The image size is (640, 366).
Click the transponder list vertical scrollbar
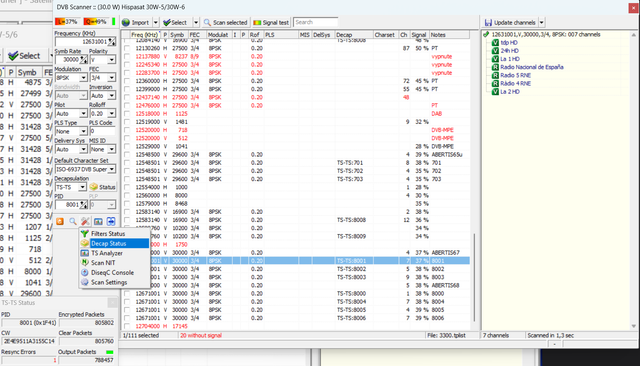pyautogui.click(x=474, y=277)
